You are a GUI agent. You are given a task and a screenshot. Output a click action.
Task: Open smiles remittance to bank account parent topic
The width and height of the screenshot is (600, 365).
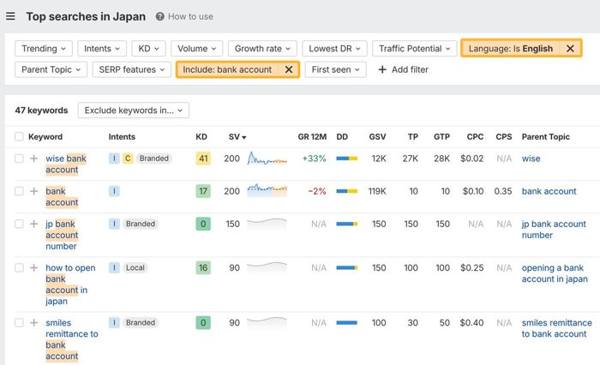557,328
